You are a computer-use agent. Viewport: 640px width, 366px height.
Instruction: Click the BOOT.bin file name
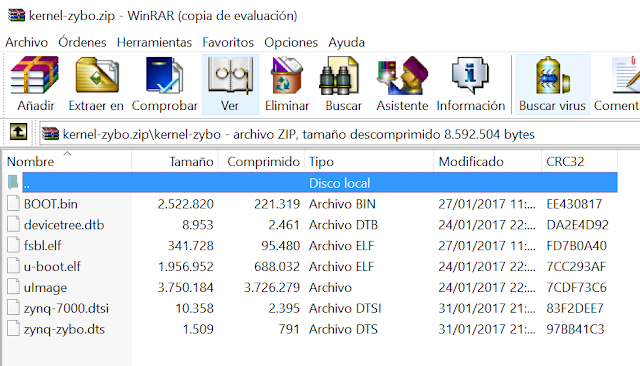51,204
